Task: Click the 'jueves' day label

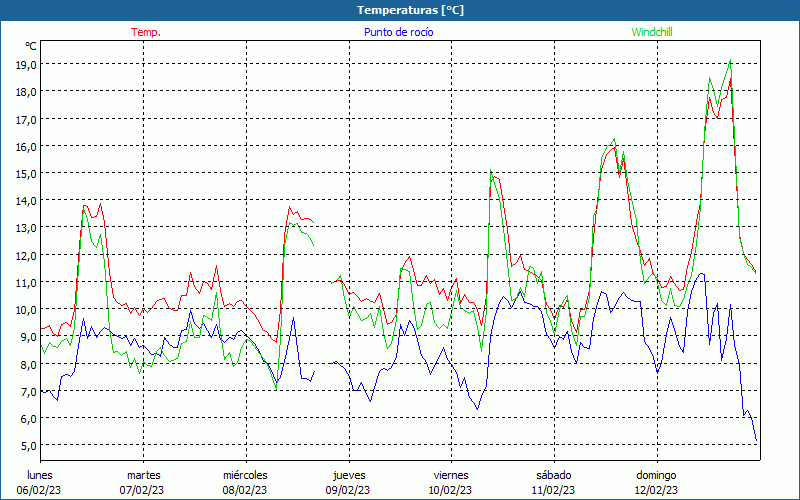Action: (349, 475)
